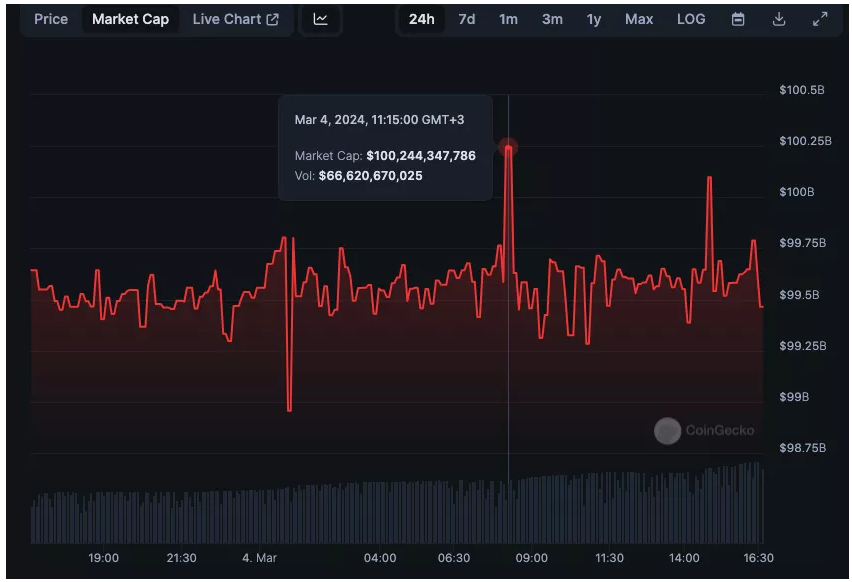Image resolution: width=852 pixels, height=582 pixels.
Task: Click the lowest dip near 4. Mar
Action: pyautogui.click(x=289, y=408)
